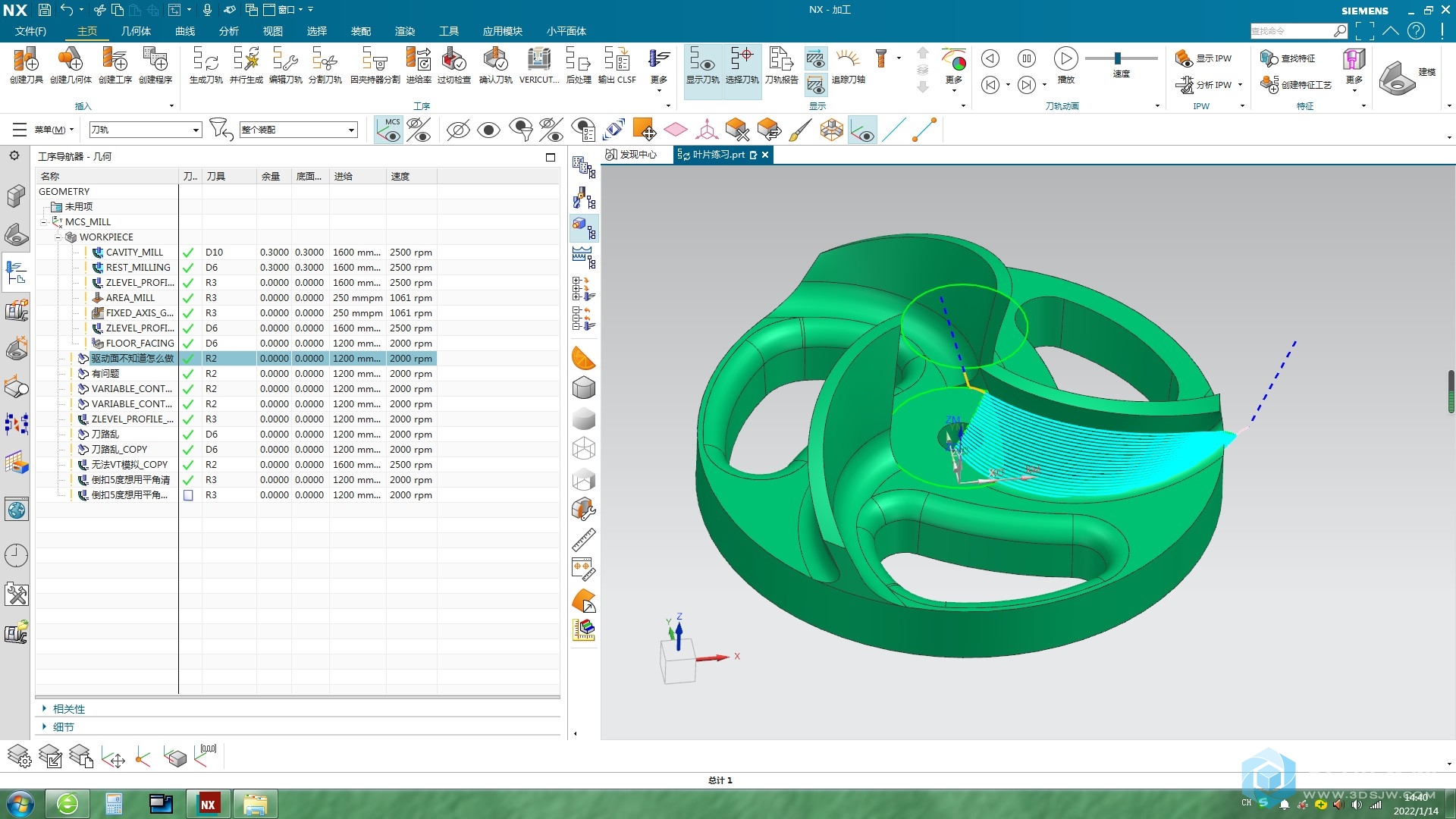Click status checkbox of last 倒扣5度 operation
Screen dimensions: 1456x819
[x=188, y=495]
